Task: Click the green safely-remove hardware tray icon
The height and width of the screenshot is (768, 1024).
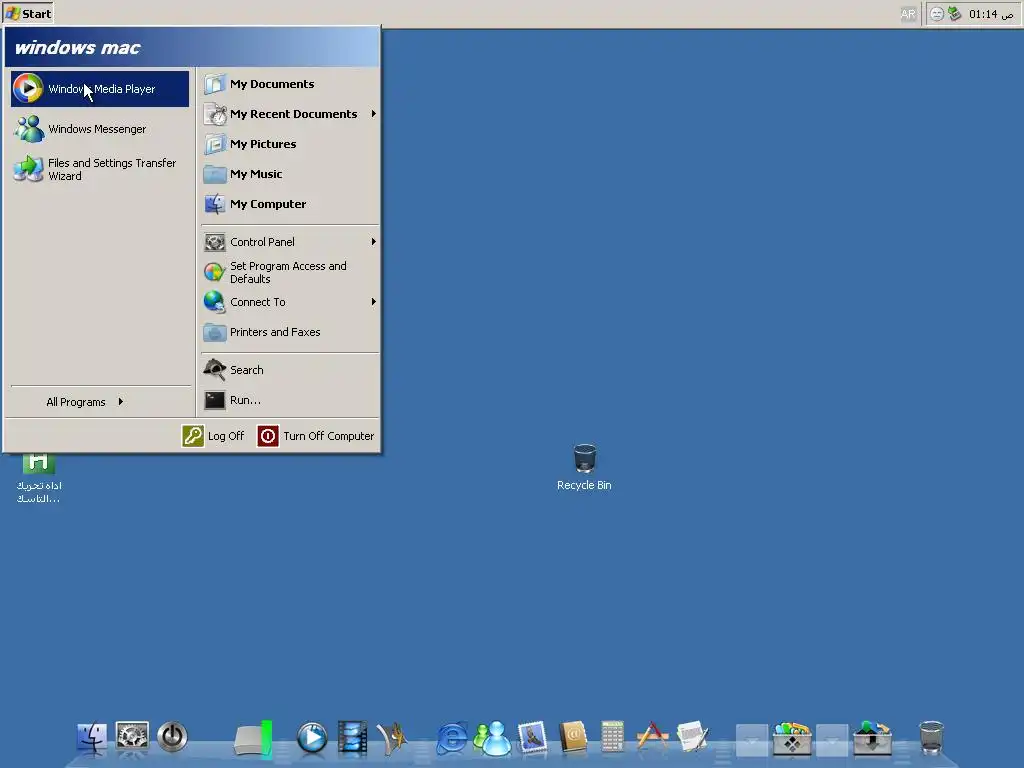Action: pyautogui.click(x=955, y=14)
